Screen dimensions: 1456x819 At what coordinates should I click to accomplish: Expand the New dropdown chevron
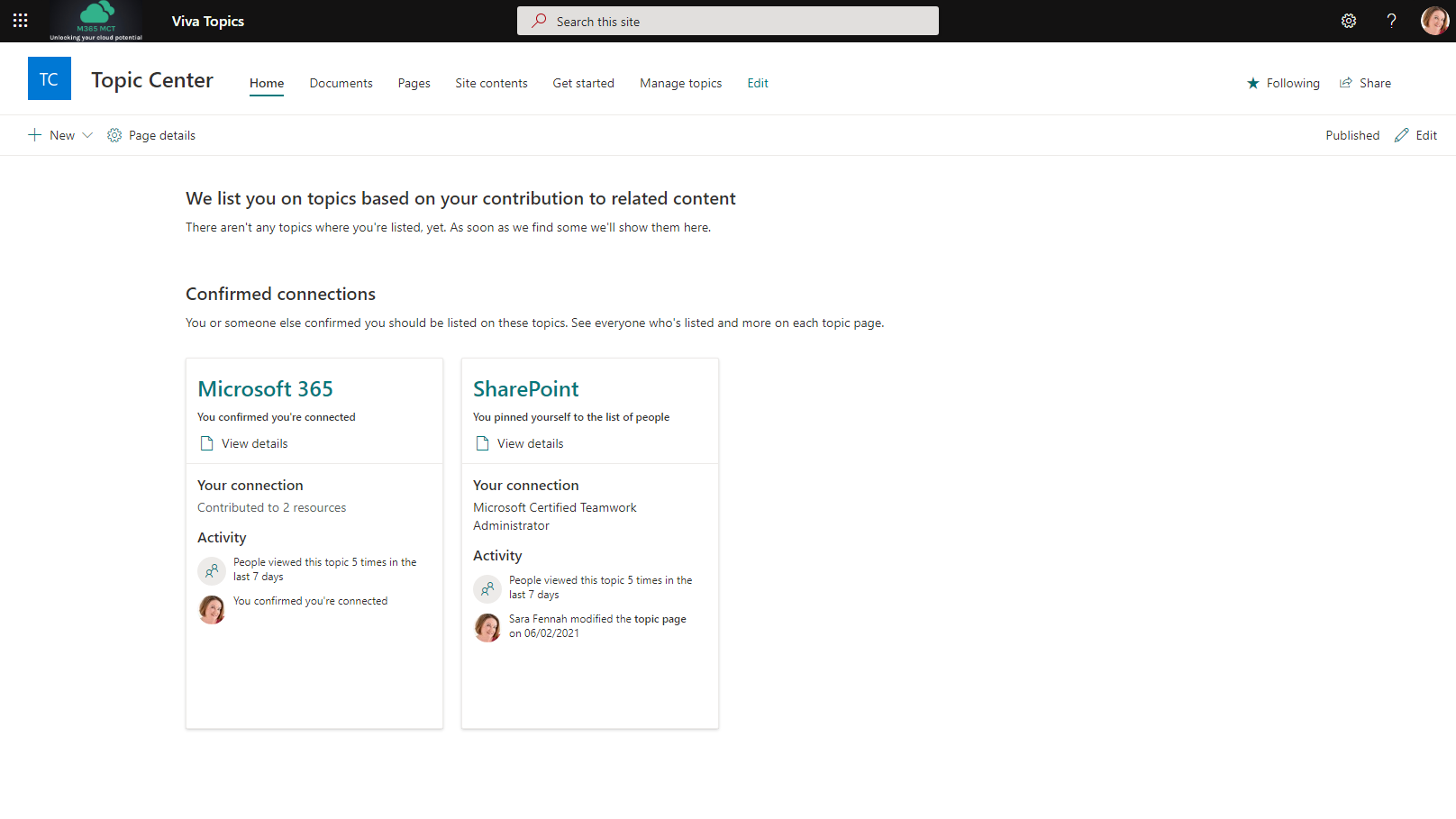[x=87, y=135]
